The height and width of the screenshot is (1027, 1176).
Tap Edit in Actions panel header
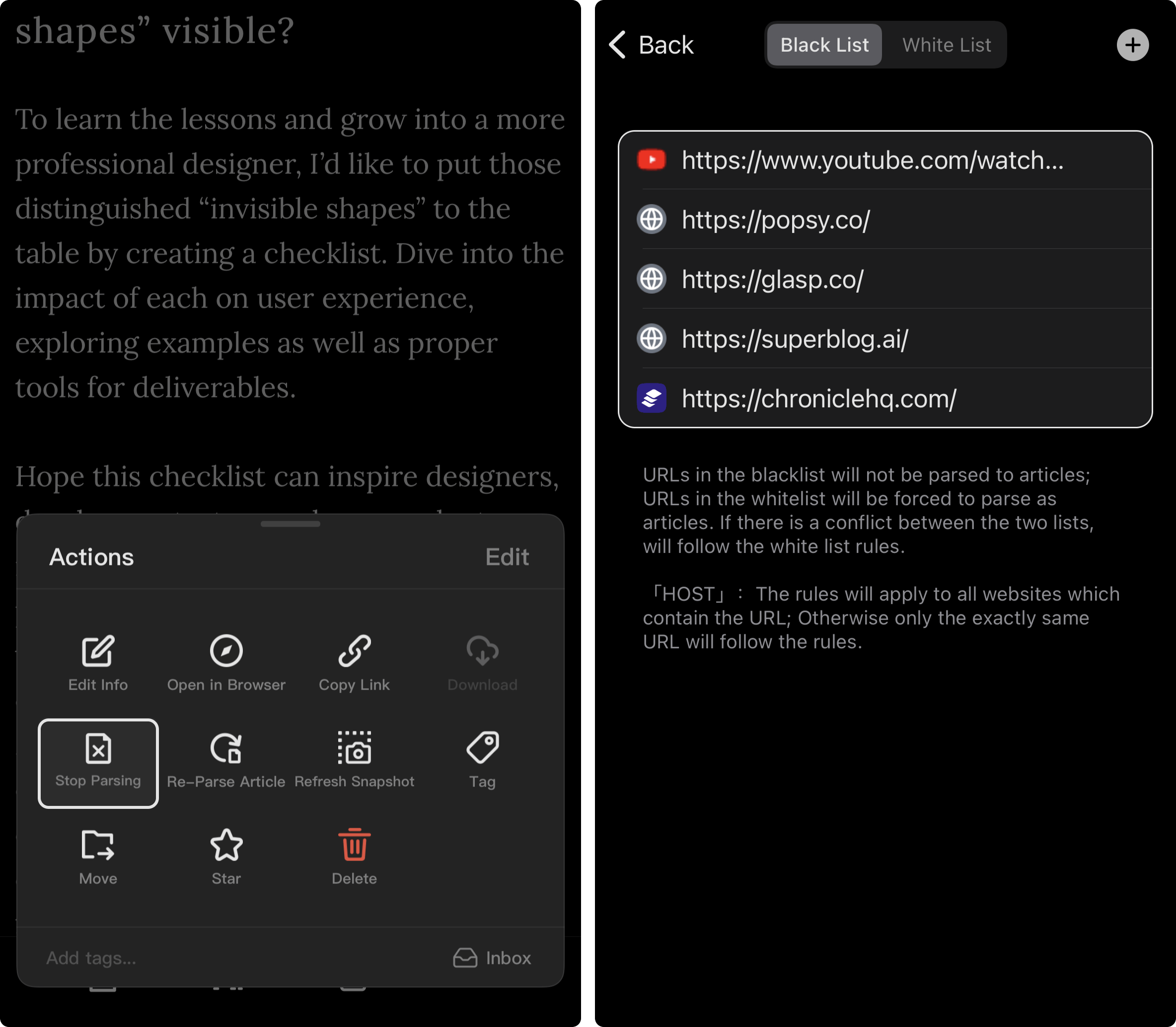(507, 556)
